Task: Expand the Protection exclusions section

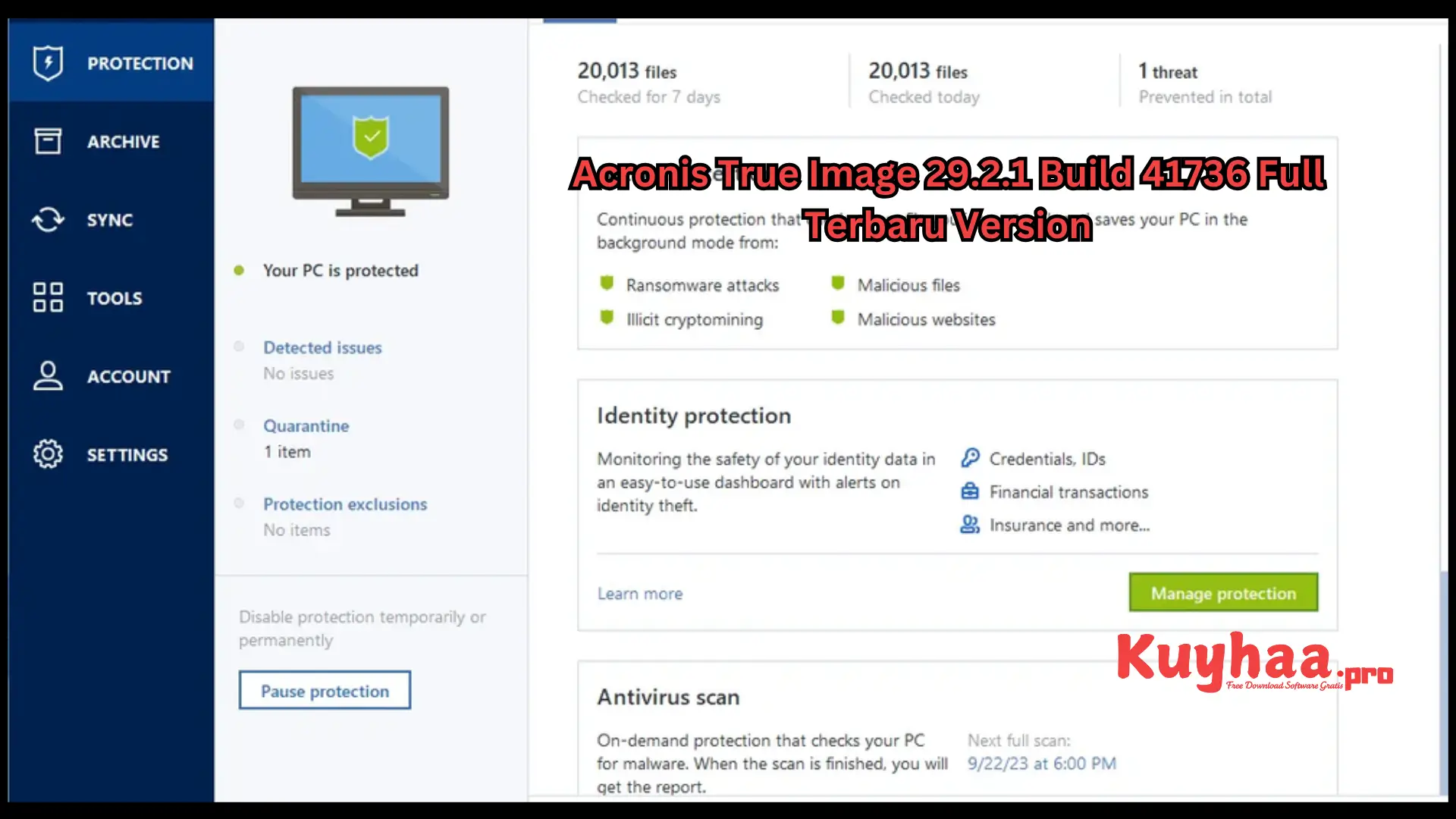Action: coord(345,503)
